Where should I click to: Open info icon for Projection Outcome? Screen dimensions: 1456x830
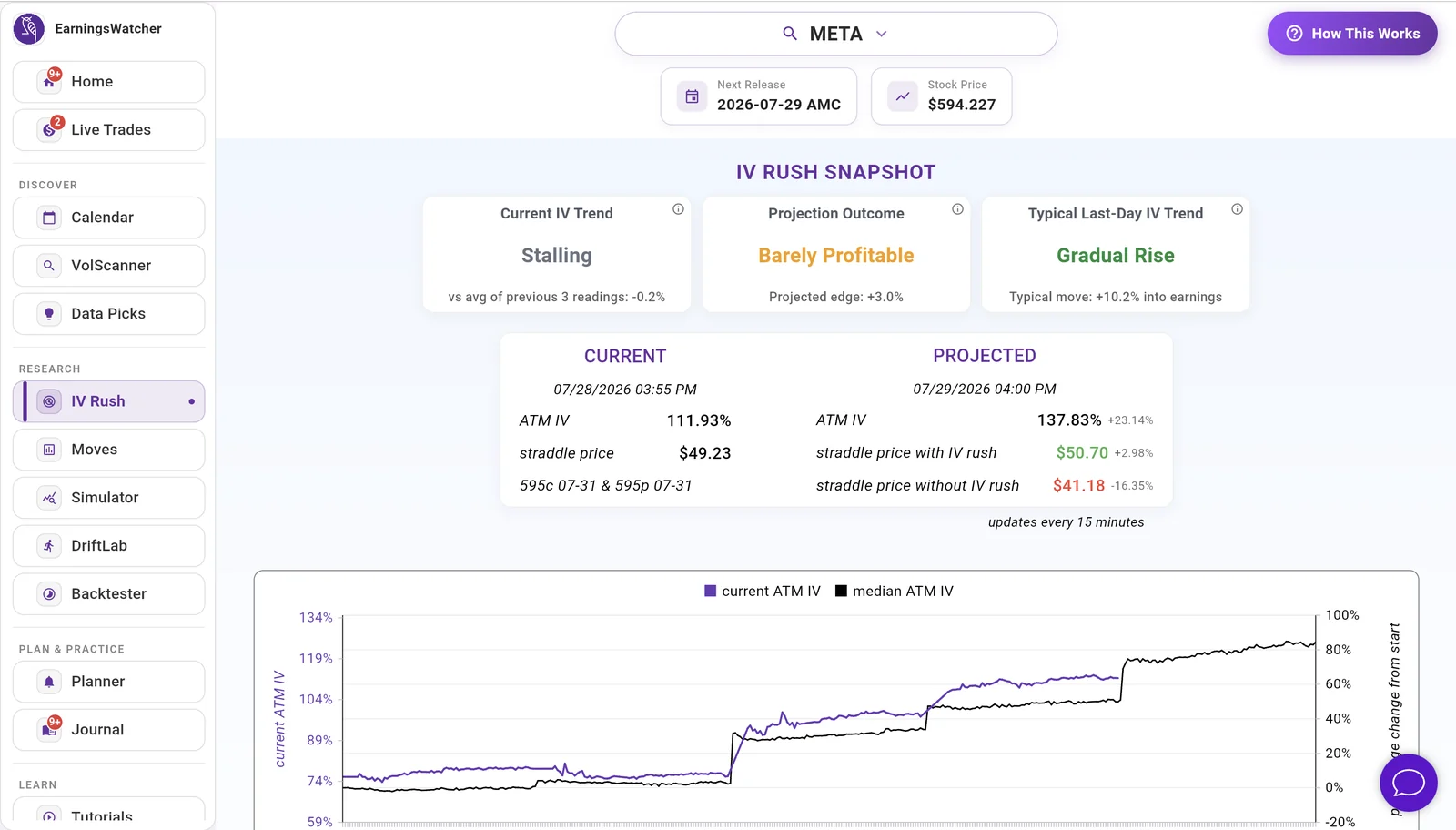point(957,209)
